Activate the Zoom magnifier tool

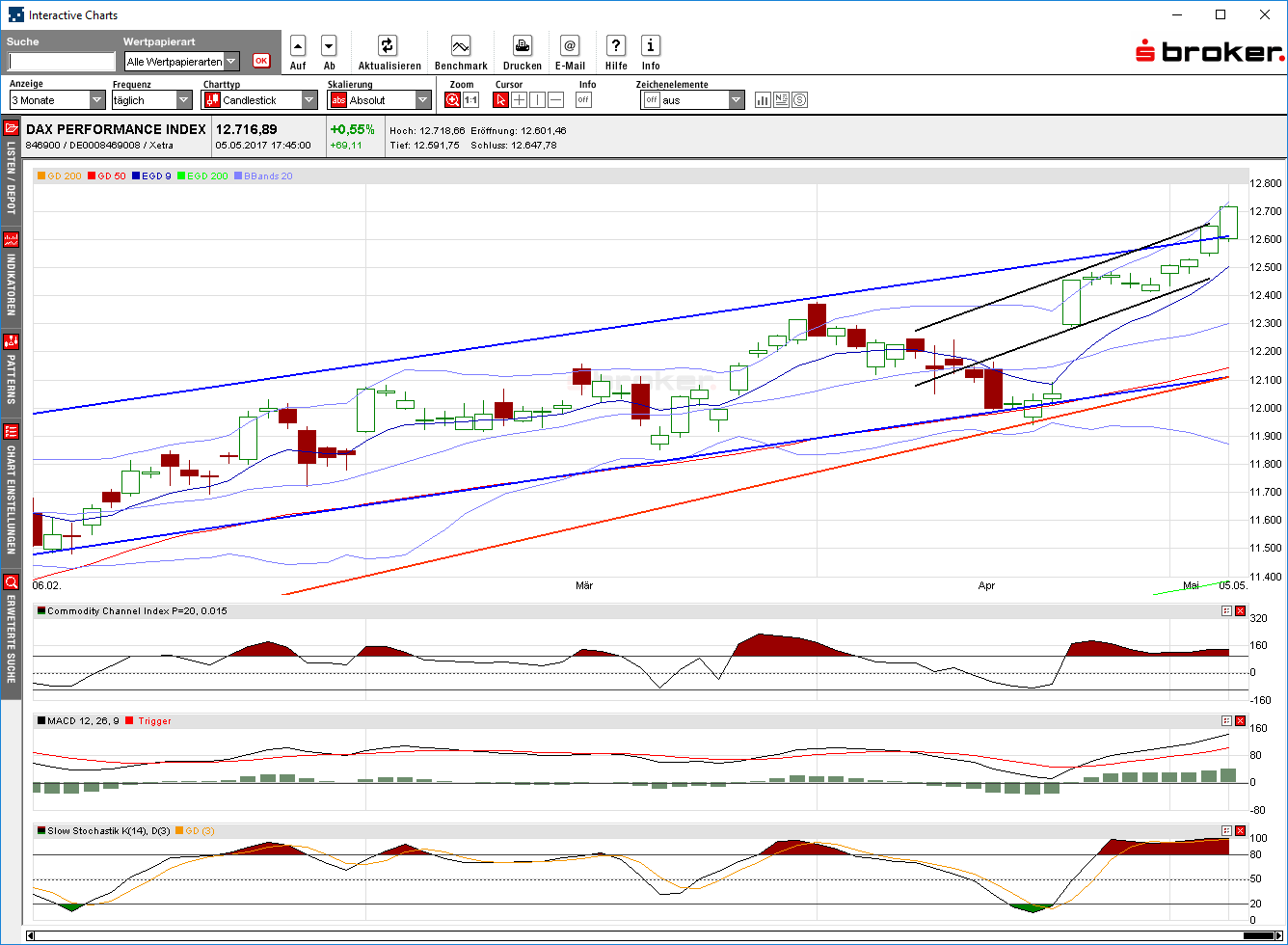point(453,99)
